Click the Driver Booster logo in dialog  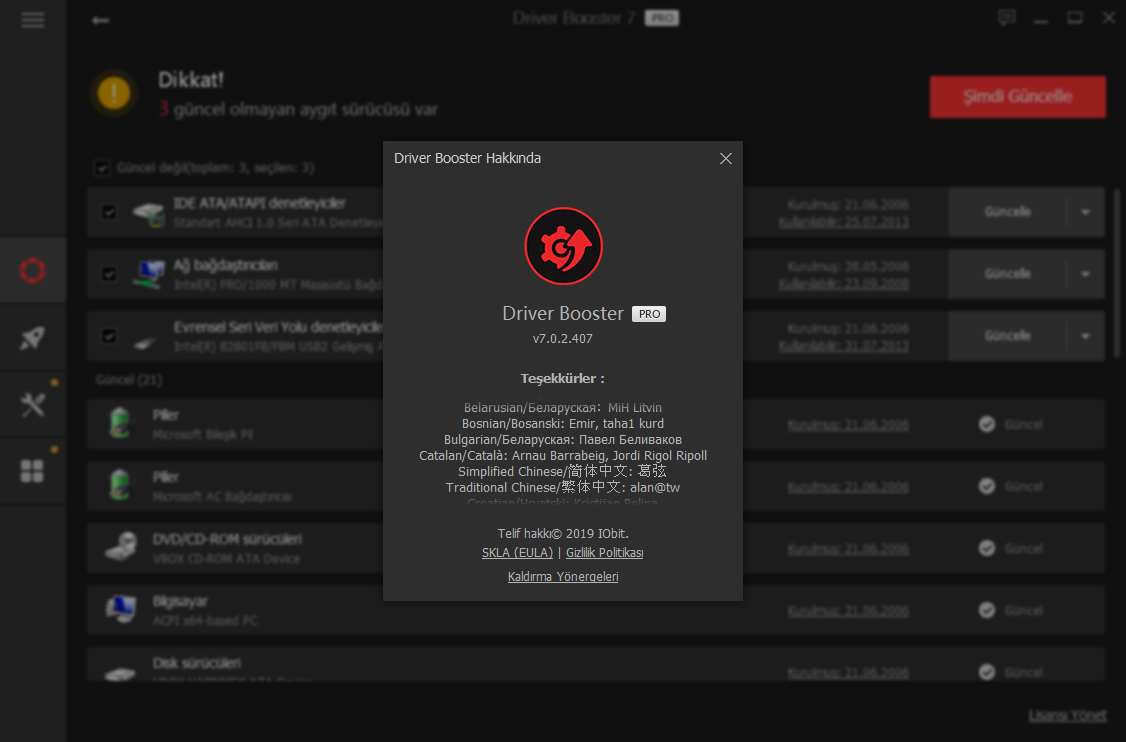click(x=563, y=246)
